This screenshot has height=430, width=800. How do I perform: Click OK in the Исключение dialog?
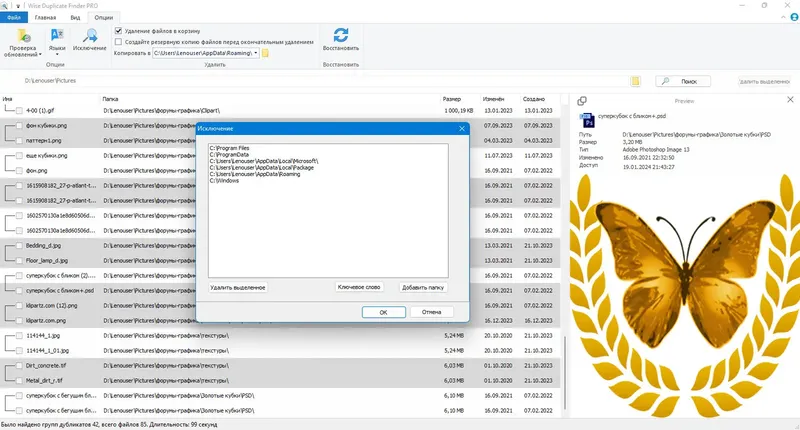(x=384, y=312)
